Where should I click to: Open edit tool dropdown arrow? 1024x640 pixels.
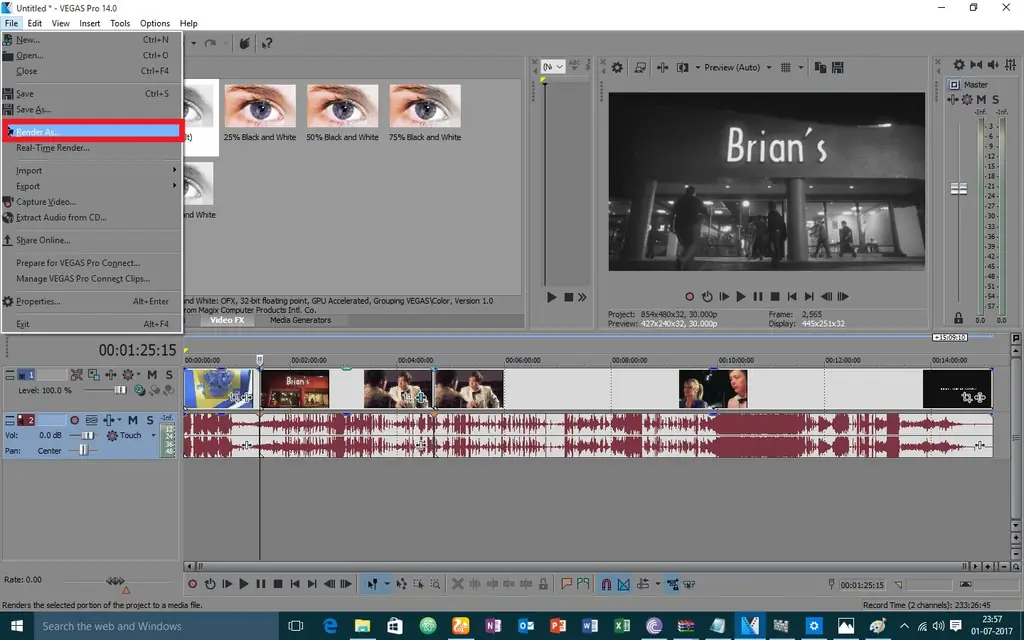click(387, 584)
